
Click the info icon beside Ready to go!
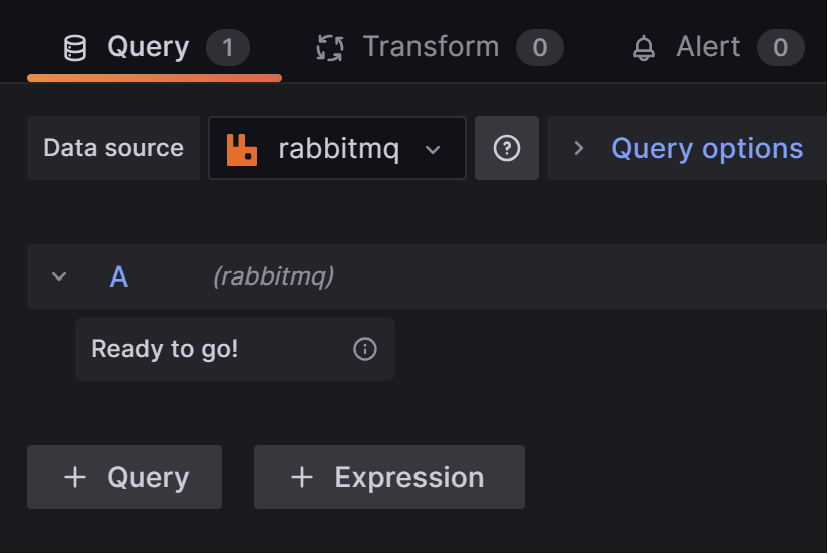[x=365, y=349]
